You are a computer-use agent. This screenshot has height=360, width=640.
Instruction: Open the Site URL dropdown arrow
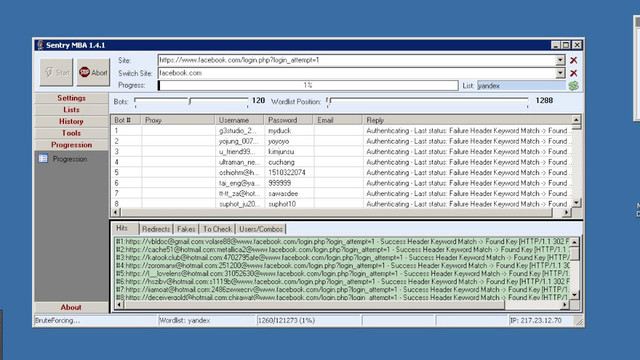(560, 60)
